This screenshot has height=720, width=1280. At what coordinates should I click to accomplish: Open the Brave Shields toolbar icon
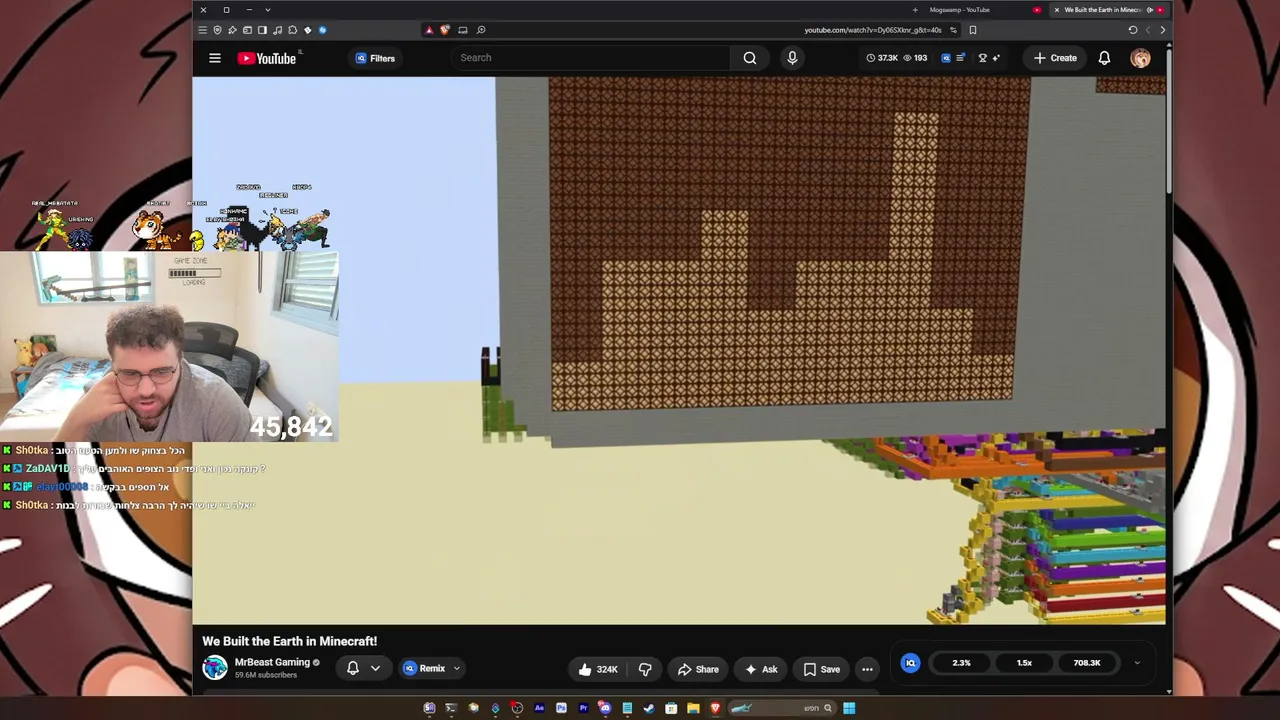pyautogui.click(x=217, y=30)
